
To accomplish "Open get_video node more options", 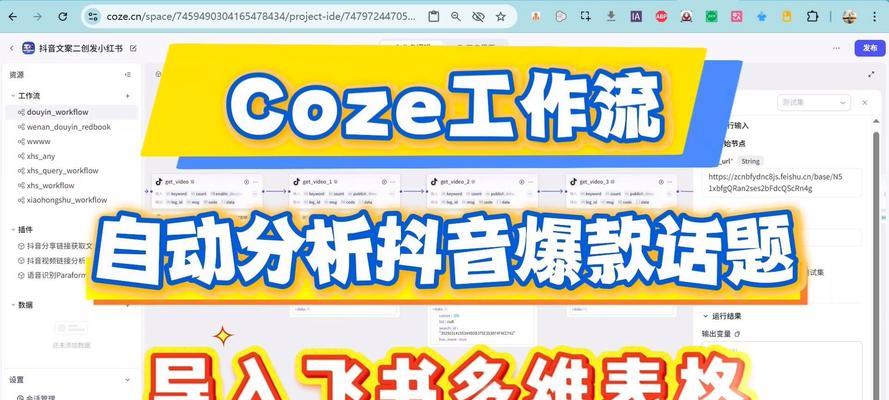I will click(x=256, y=182).
